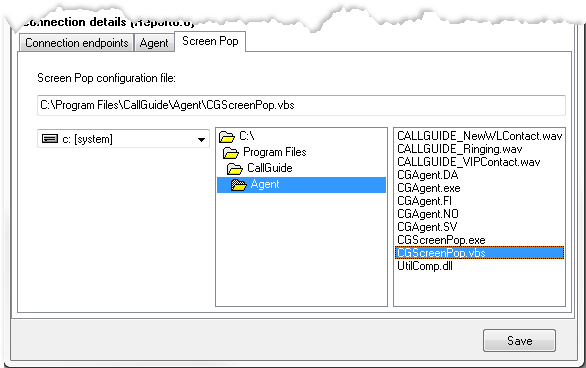Select CGAgent.exe in the file list
This screenshot has height=368, width=586.
tap(429, 188)
